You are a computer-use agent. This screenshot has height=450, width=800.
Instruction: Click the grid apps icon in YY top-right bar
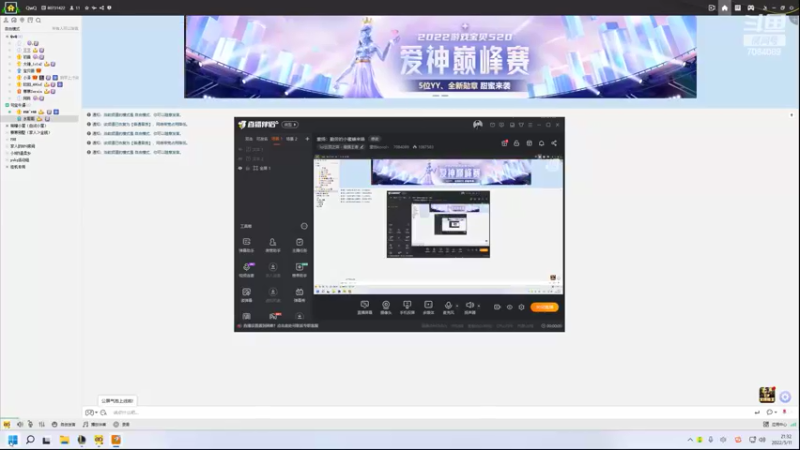tap(737, 8)
